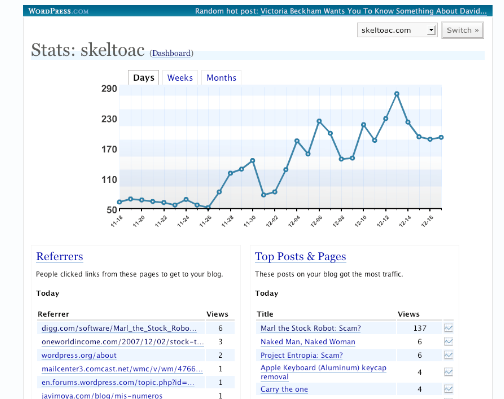Open the mailcenter3.comcast.net referrer link
504x399 pixels.
tap(122, 369)
